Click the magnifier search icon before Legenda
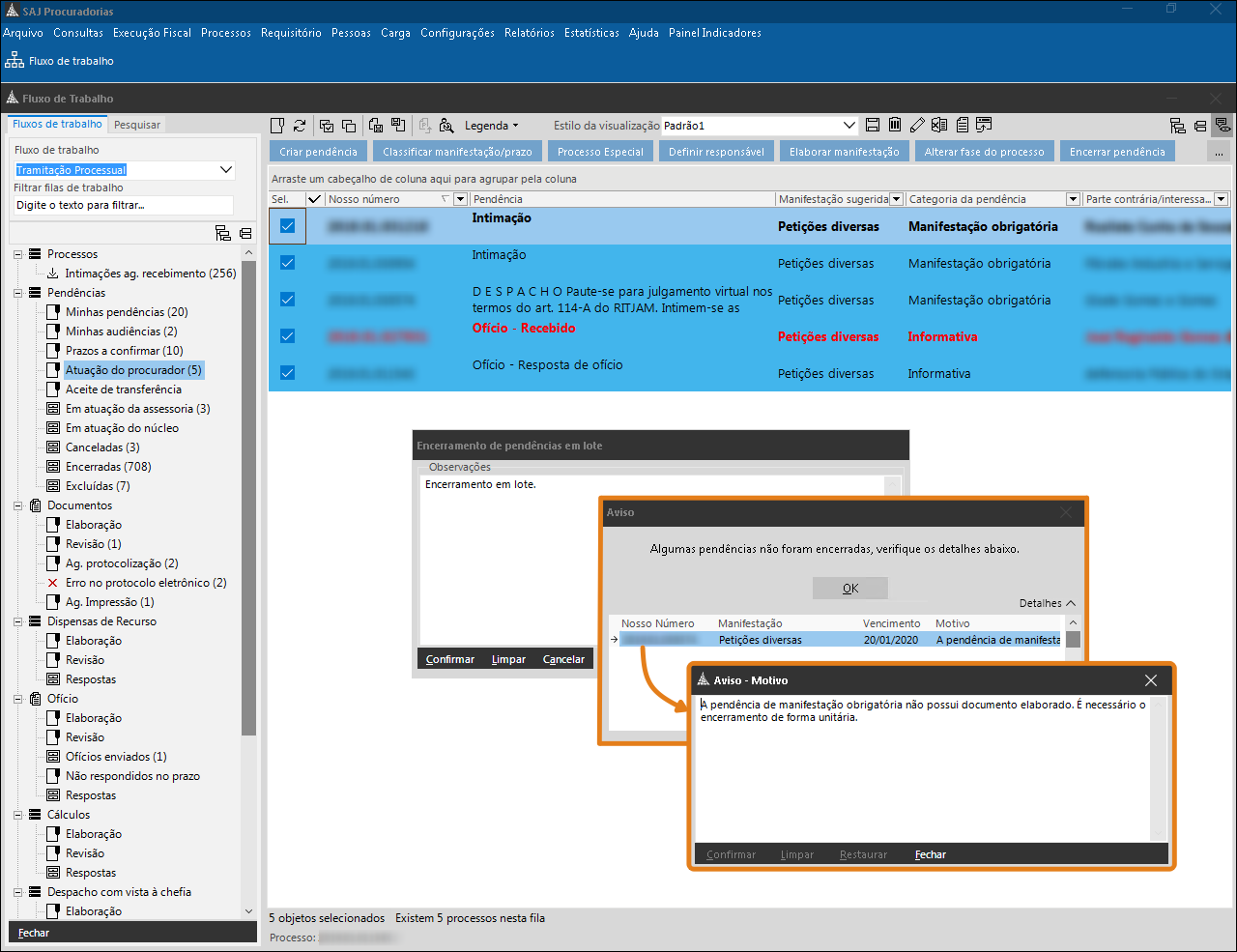 coord(446,126)
